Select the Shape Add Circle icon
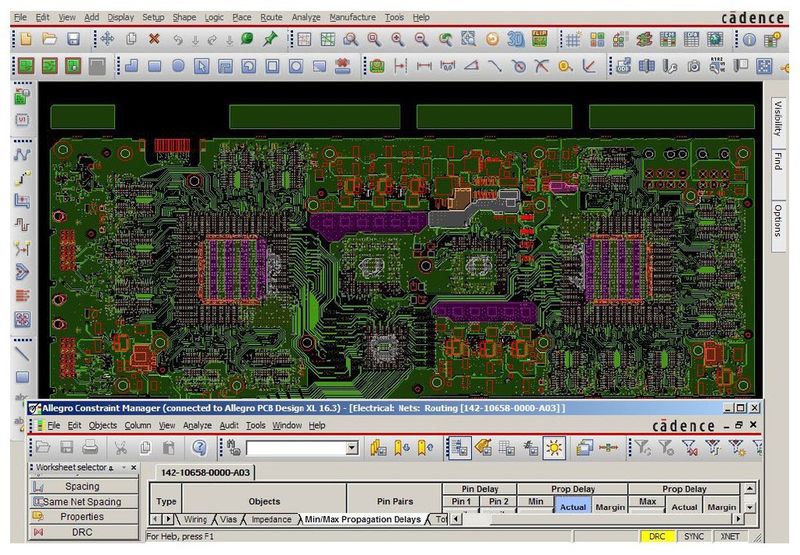This screenshot has height=555, width=800. click(x=178, y=65)
